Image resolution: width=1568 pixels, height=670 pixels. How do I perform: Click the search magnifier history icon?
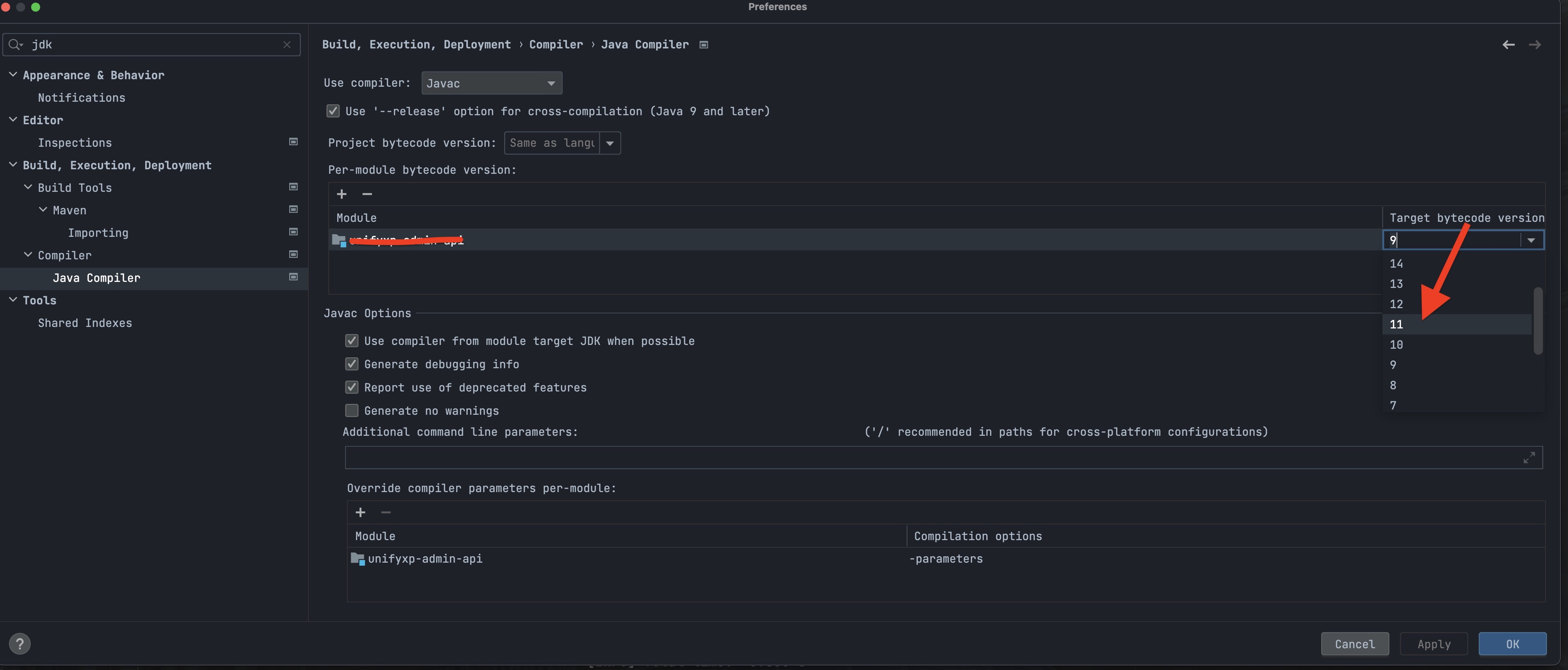[15, 44]
